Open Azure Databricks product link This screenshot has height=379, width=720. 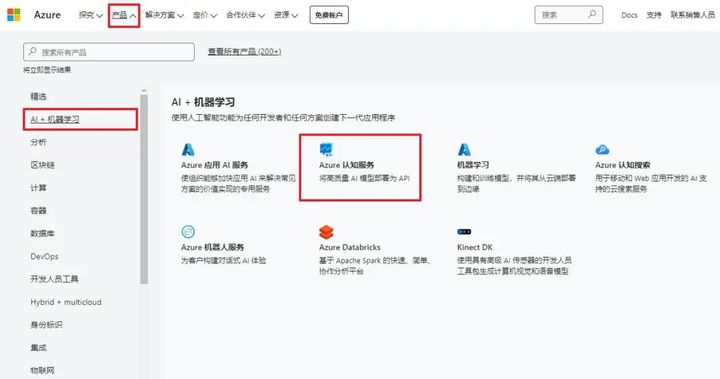(x=349, y=247)
